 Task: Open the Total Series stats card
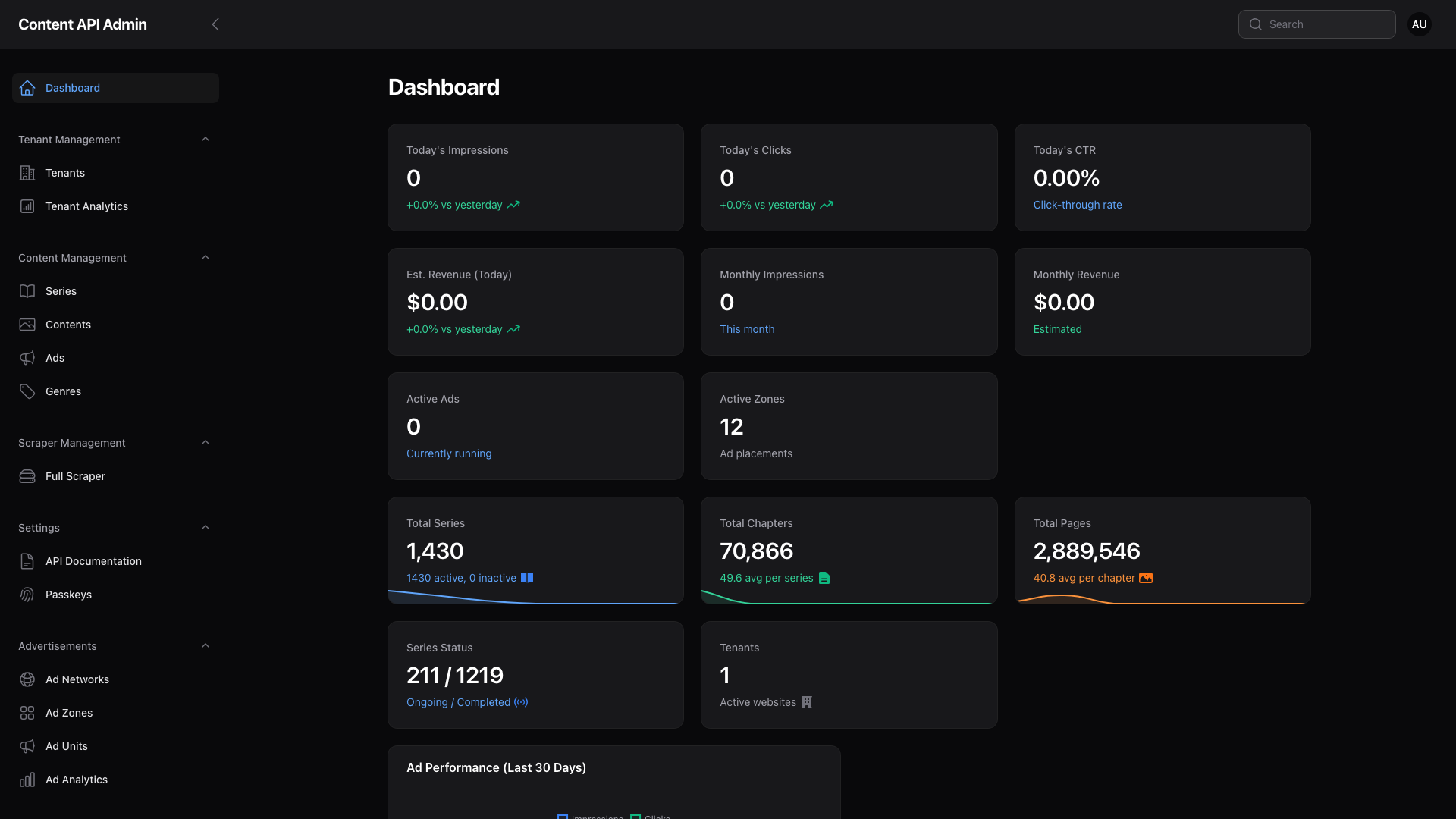[535, 551]
